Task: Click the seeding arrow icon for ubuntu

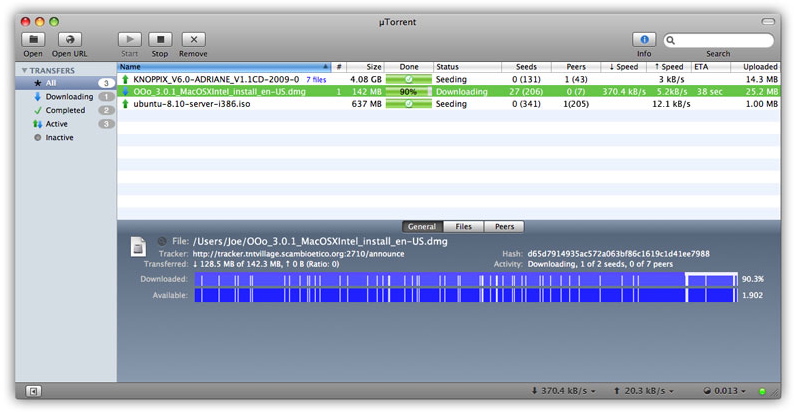Action: 125,104
